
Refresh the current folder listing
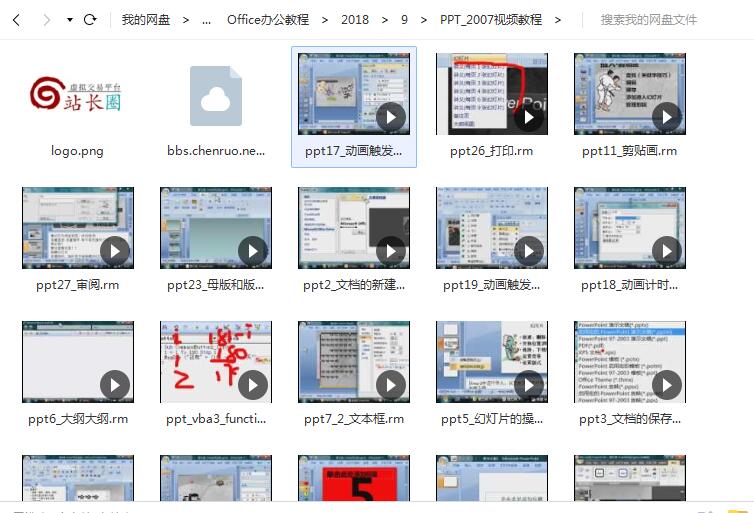[90, 19]
